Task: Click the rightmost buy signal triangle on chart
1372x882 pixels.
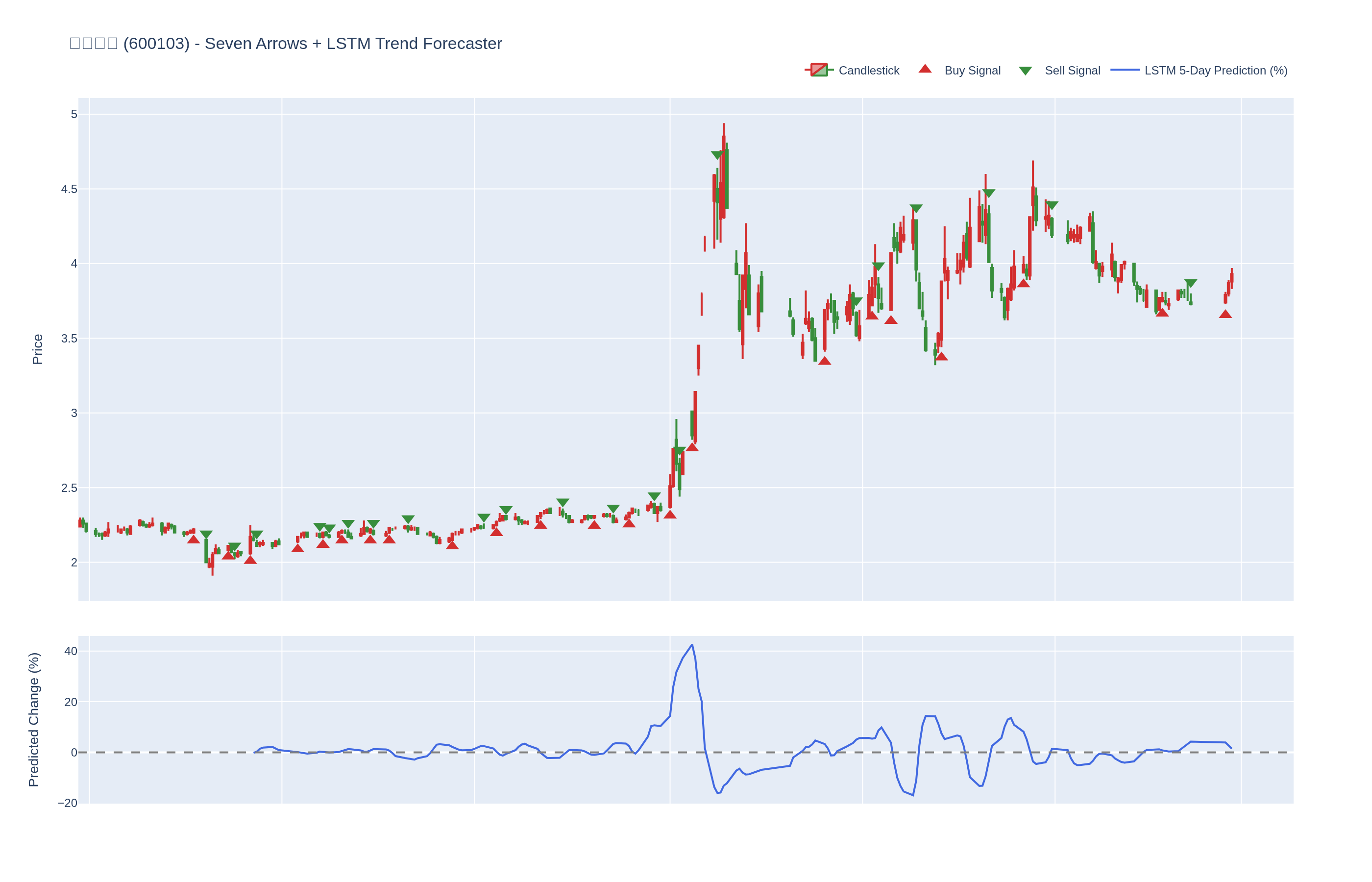Action: point(1225,315)
